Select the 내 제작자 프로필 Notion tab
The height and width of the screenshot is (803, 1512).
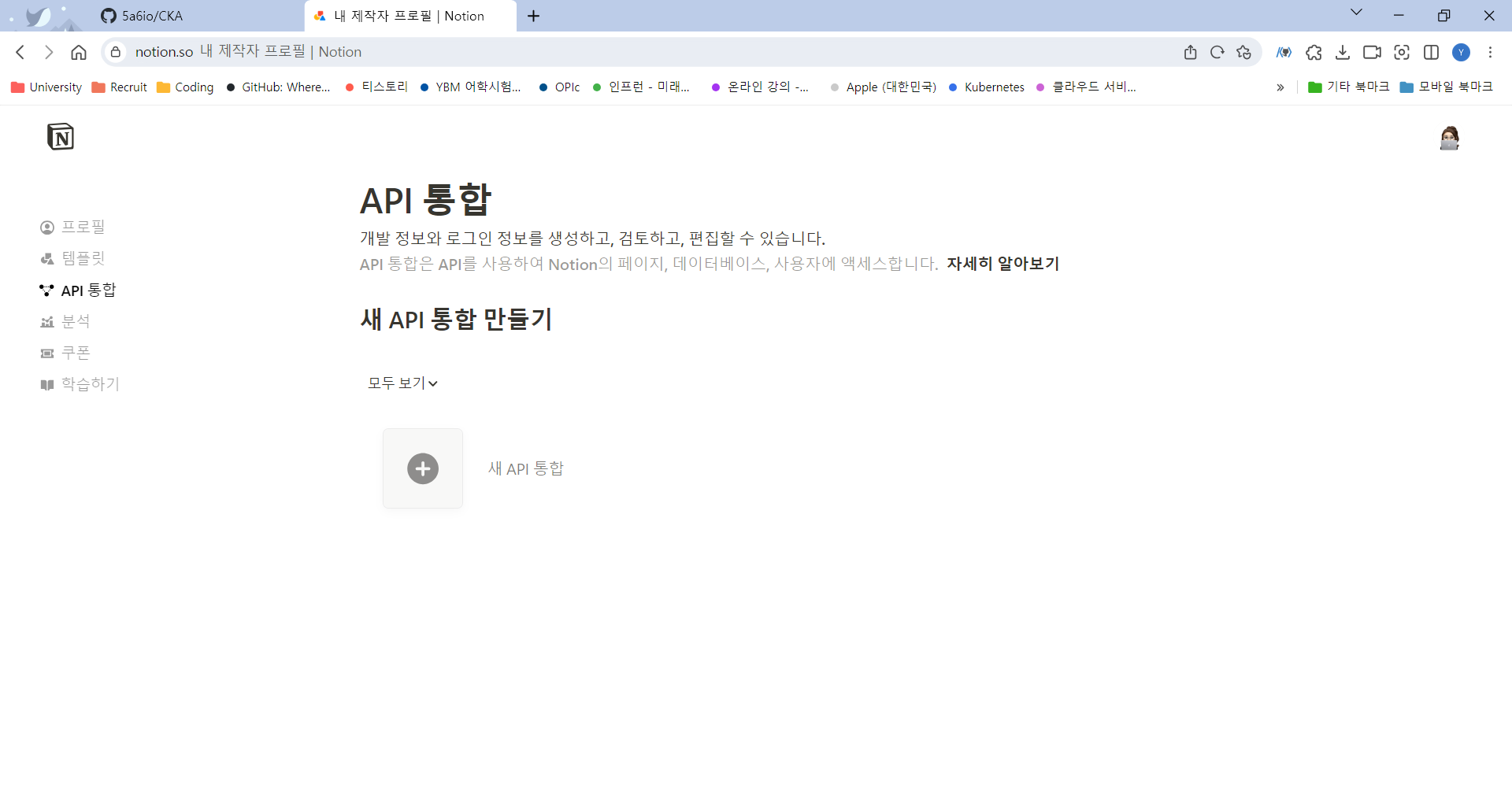409,16
